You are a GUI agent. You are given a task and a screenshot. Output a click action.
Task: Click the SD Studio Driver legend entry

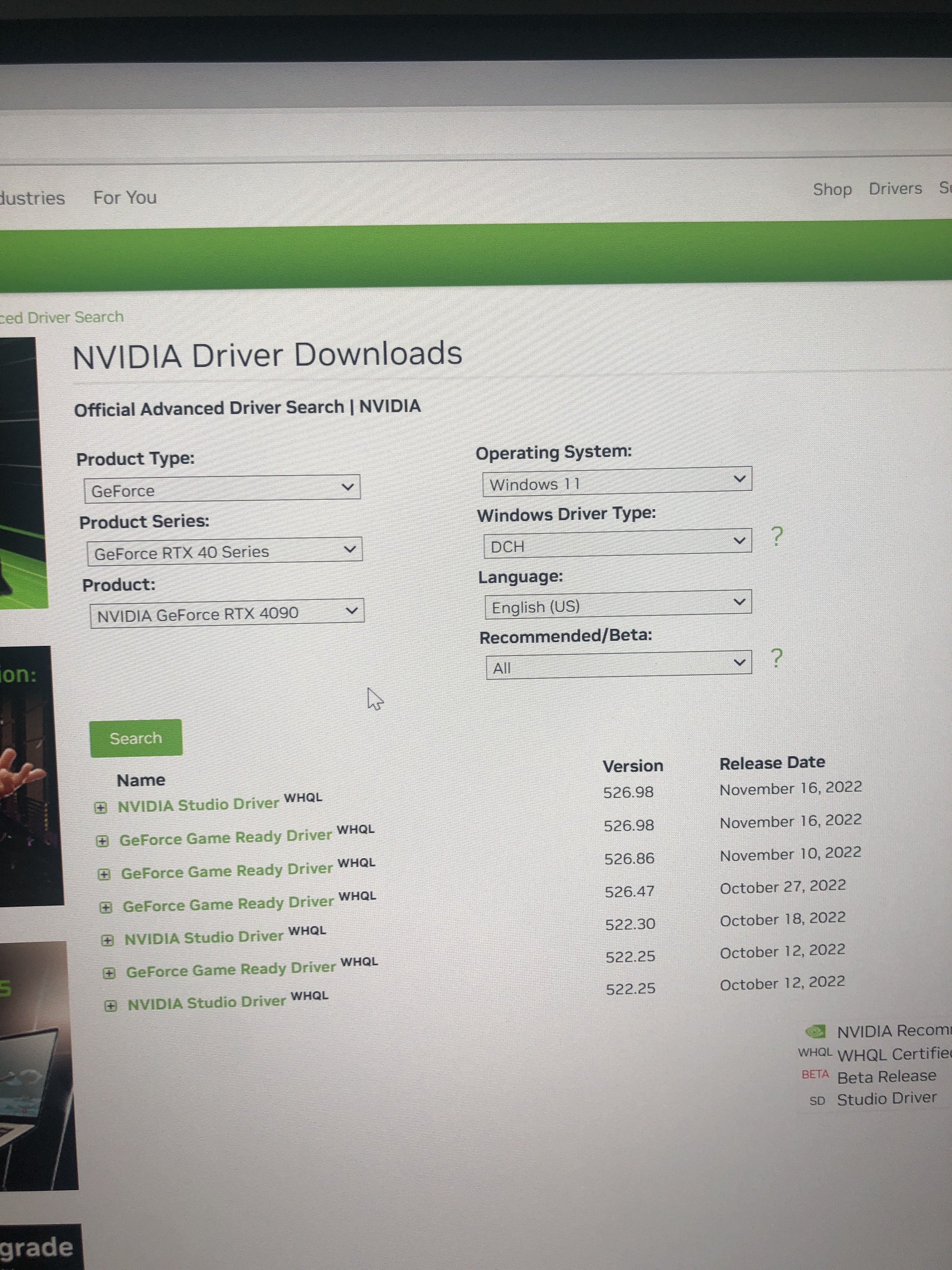coord(873,1099)
